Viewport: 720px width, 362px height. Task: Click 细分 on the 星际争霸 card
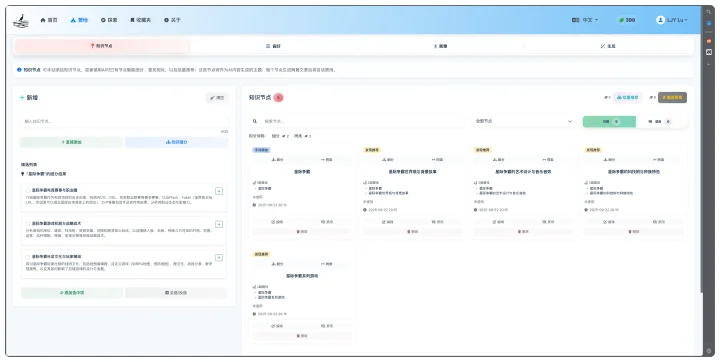[277, 160]
